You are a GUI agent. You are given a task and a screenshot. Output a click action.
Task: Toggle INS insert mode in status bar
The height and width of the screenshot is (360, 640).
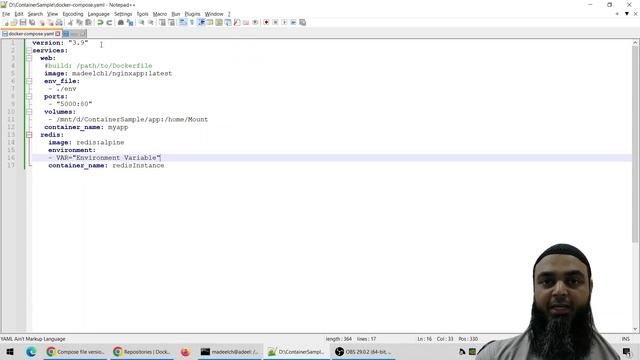coord(625,339)
